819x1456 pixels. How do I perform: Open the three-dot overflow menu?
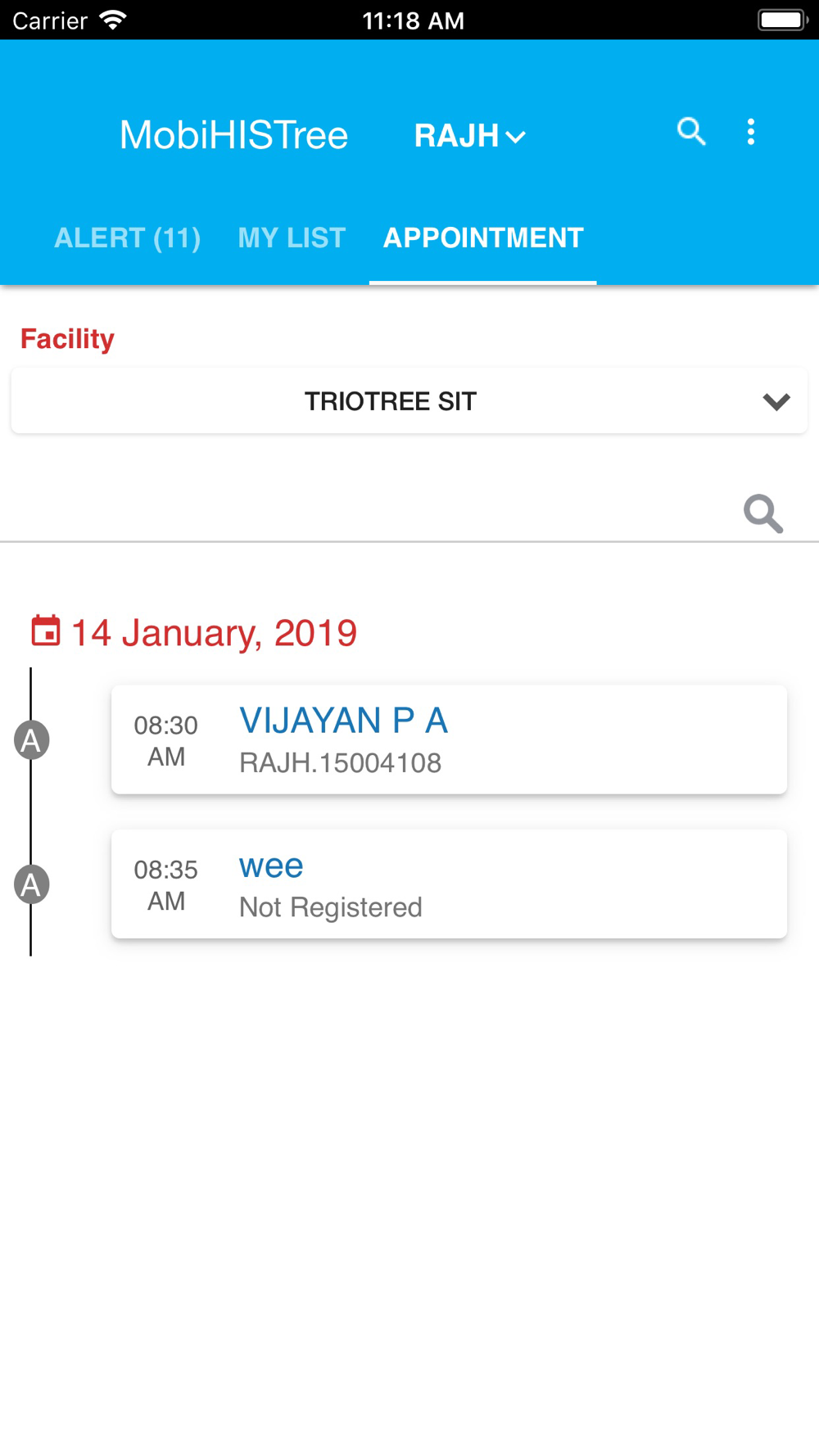pos(751,132)
